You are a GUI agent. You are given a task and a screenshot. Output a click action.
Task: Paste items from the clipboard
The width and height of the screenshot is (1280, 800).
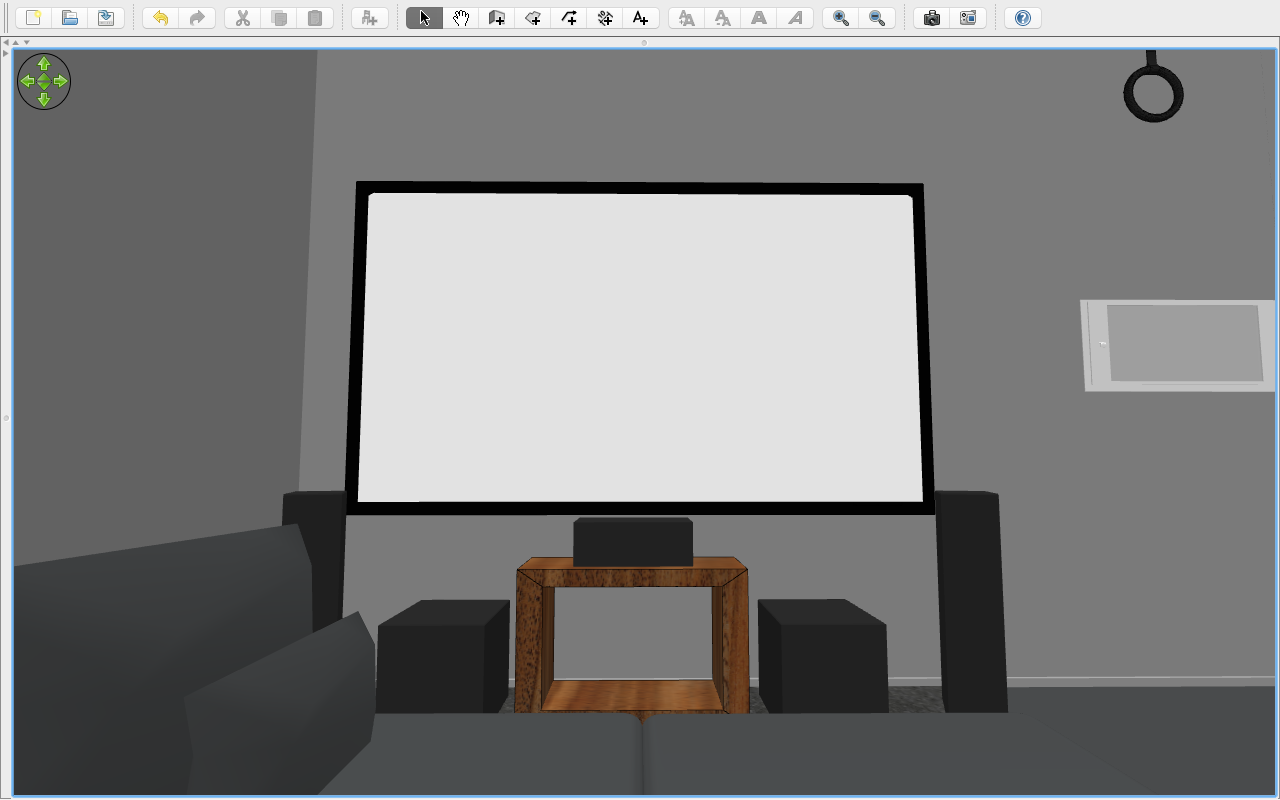[x=315, y=18]
